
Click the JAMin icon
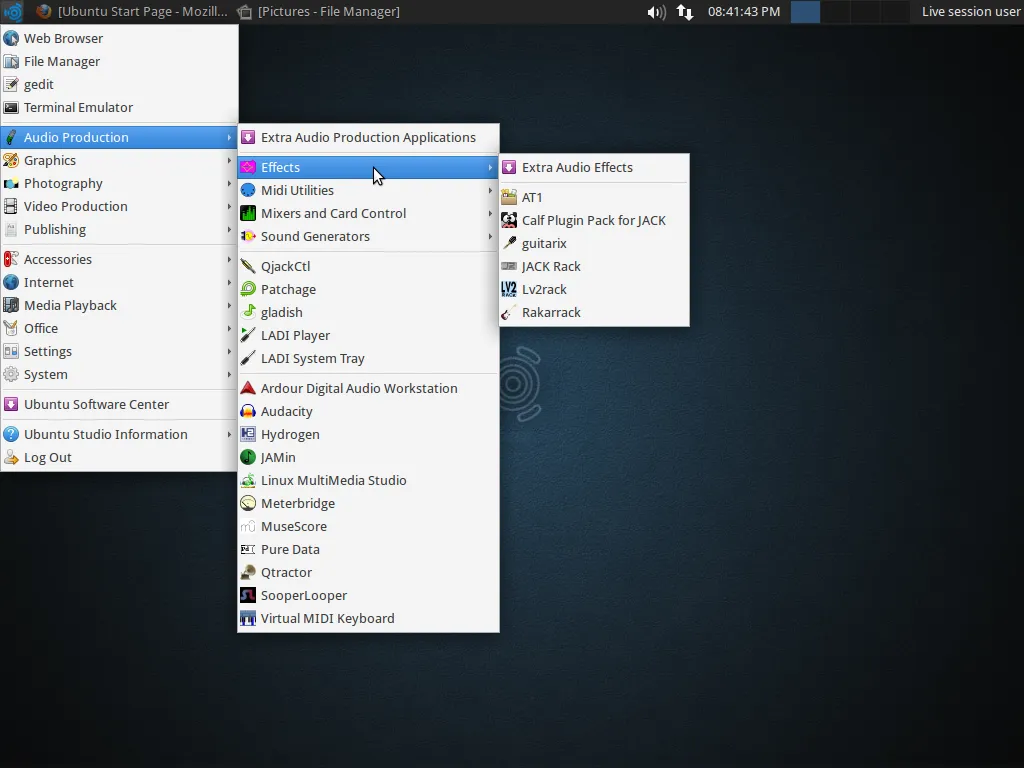coord(248,457)
